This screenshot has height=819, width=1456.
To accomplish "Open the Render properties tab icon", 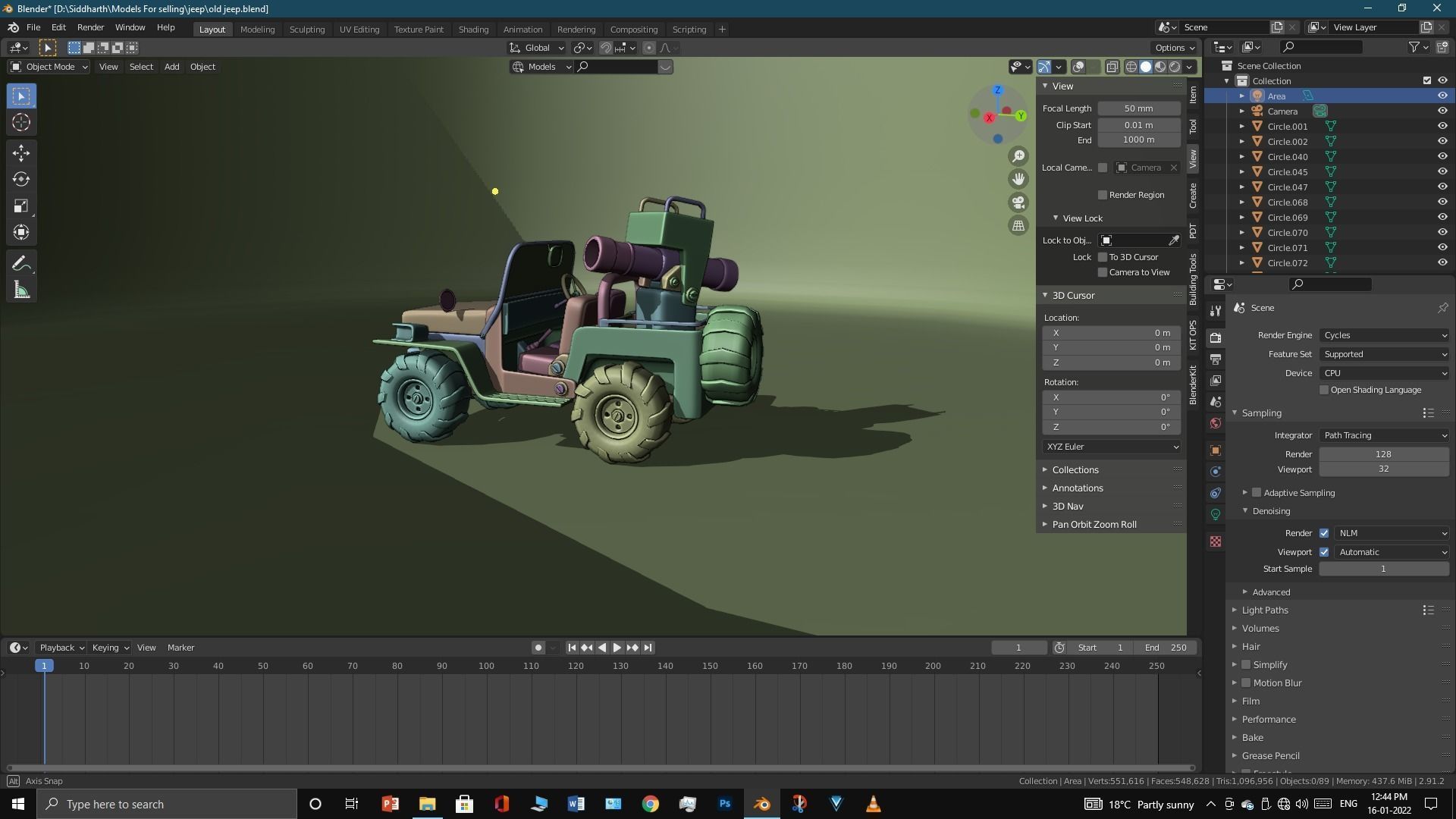I will [1216, 337].
